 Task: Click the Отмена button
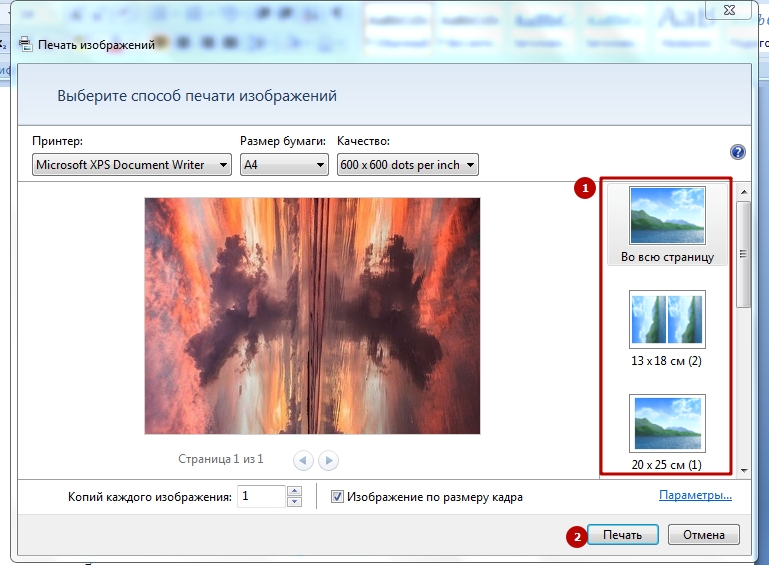(x=703, y=535)
